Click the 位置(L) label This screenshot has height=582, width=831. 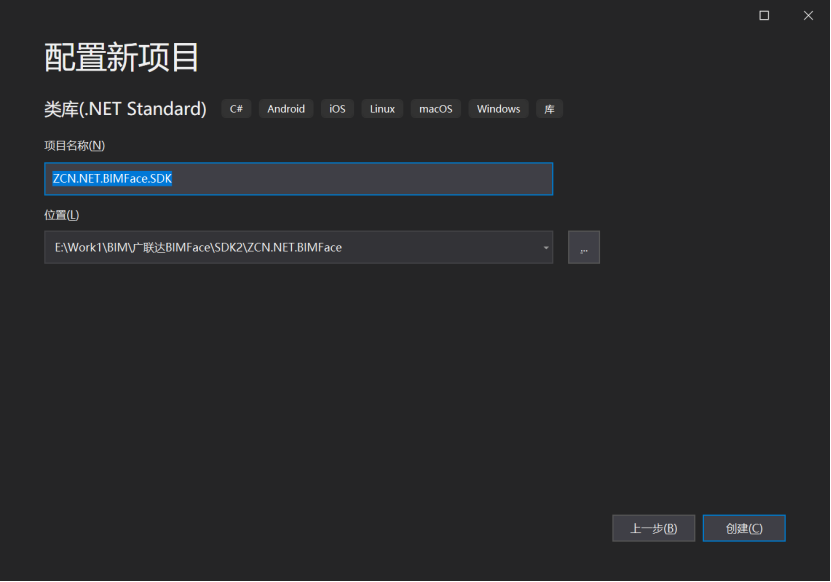pos(60,214)
